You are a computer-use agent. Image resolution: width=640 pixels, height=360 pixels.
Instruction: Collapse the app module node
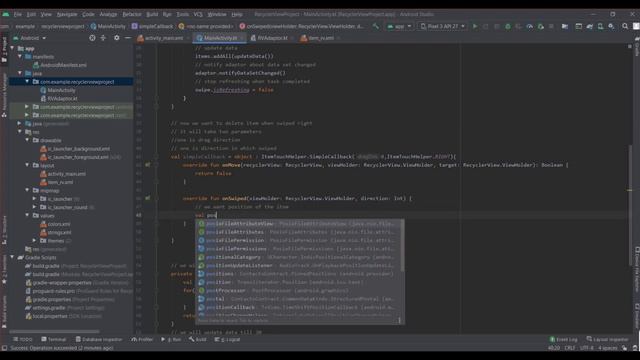(12, 48)
